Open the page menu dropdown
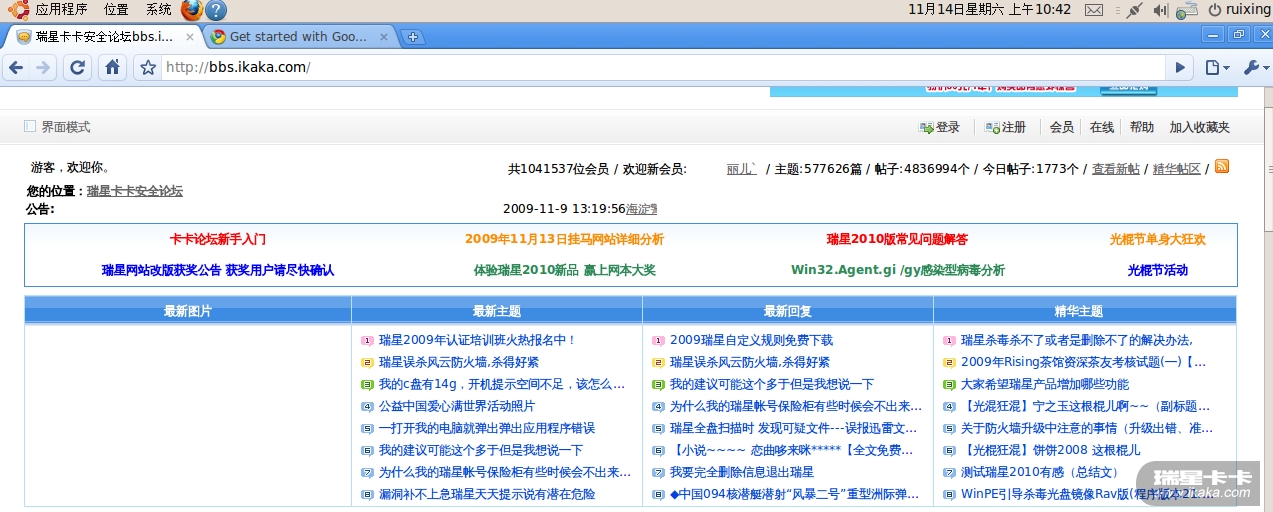 tap(1216, 67)
